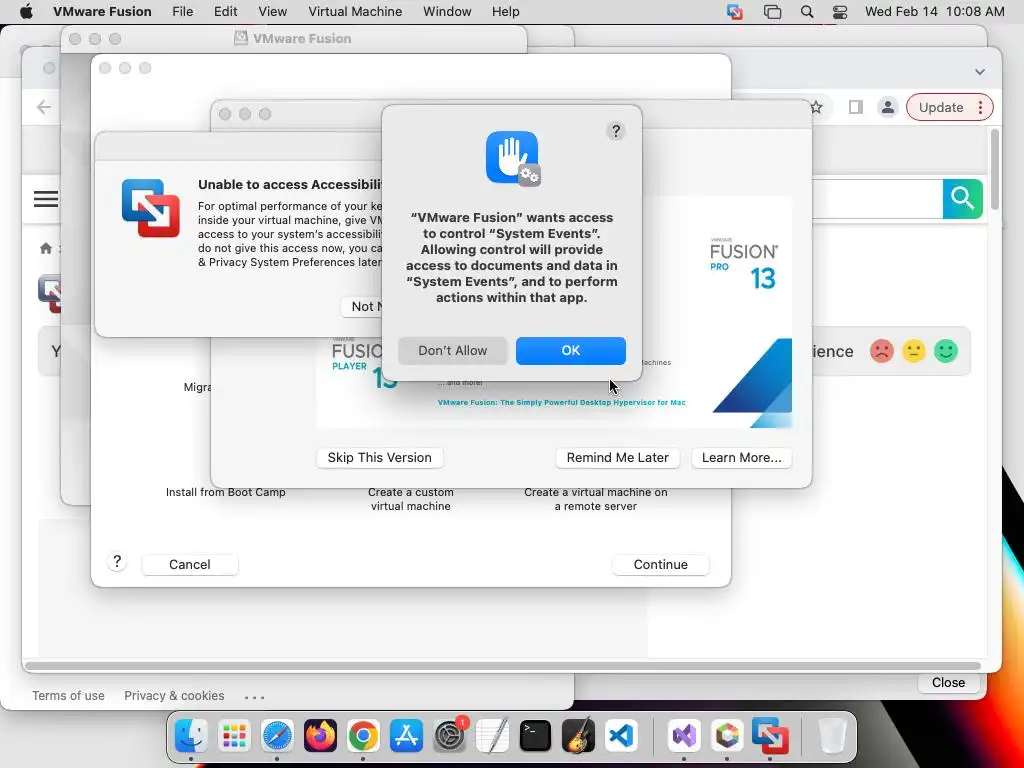
Task: Open Trash from the Dock
Action: (x=832, y=737)
